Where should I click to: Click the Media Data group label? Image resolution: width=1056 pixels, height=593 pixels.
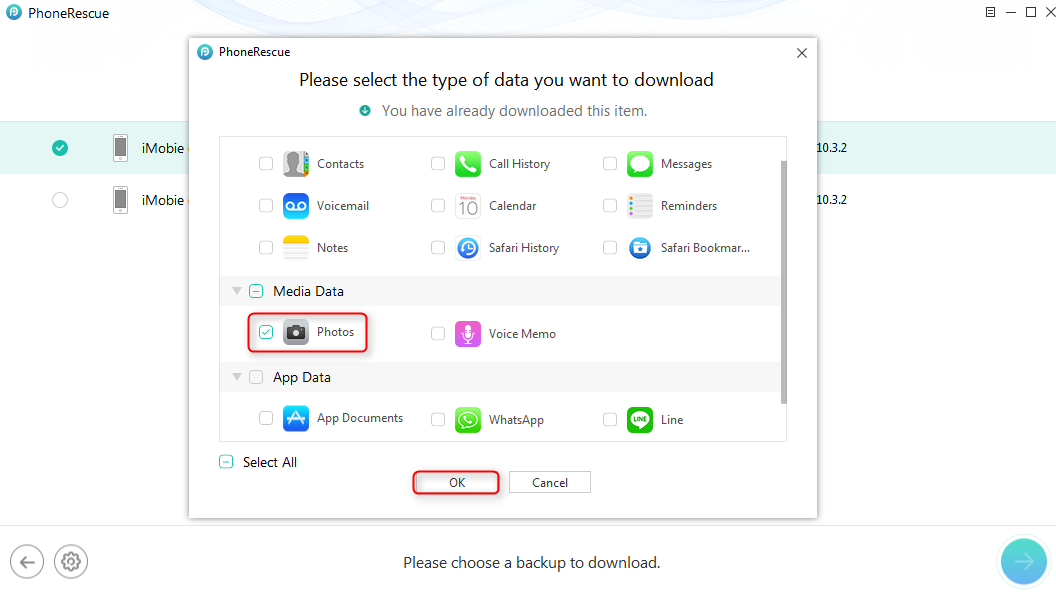pos(308,291)
